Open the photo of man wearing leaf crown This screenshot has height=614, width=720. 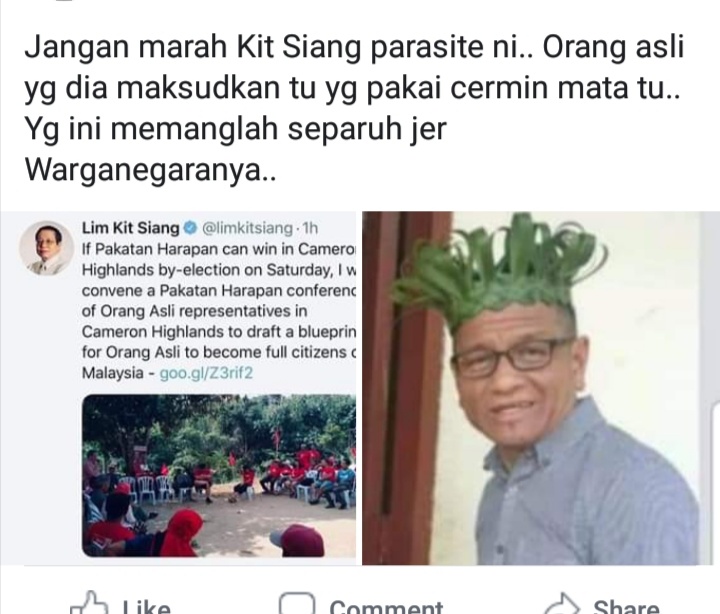point(531,388)
